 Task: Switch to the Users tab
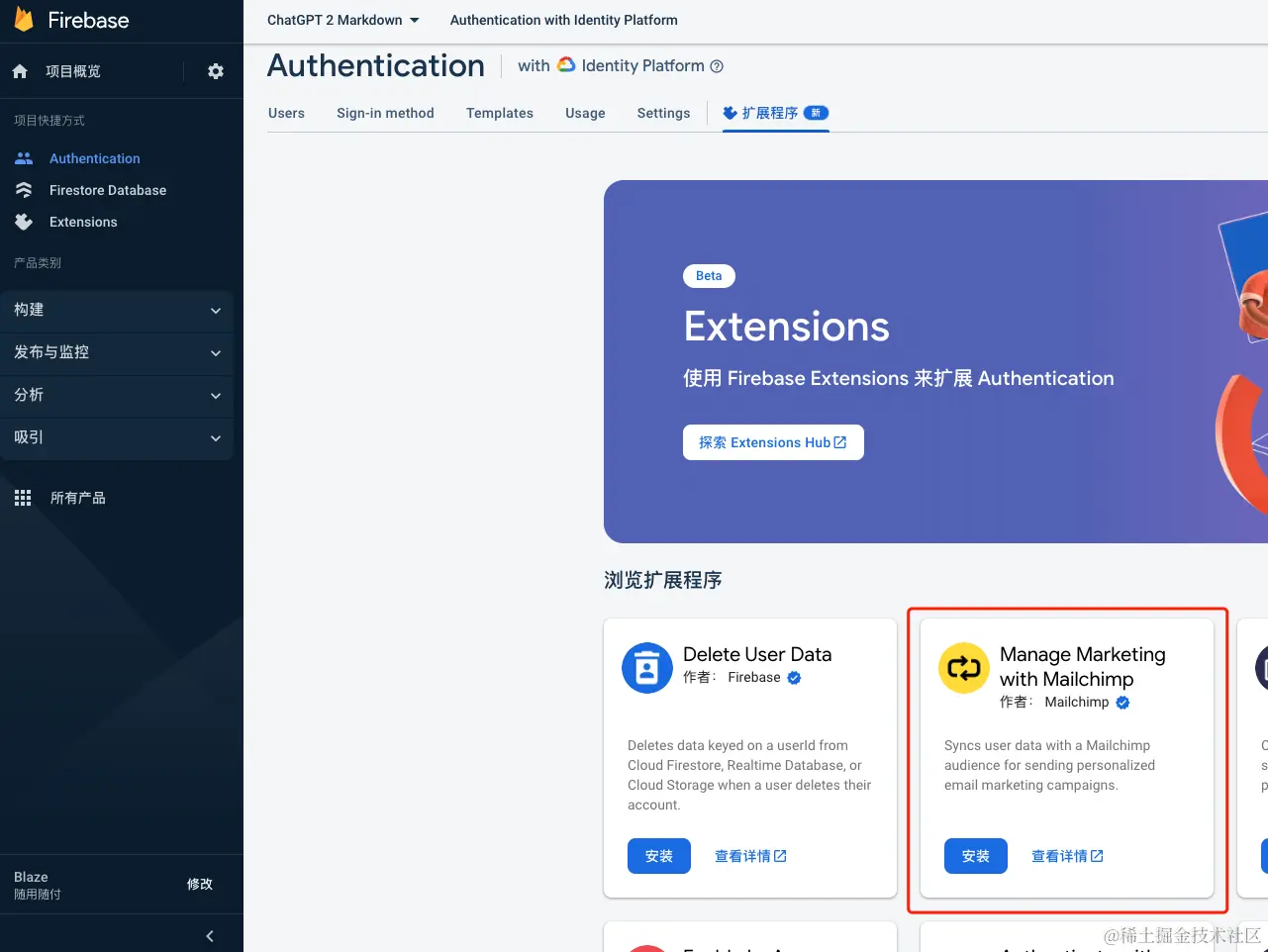click(286, 113)
